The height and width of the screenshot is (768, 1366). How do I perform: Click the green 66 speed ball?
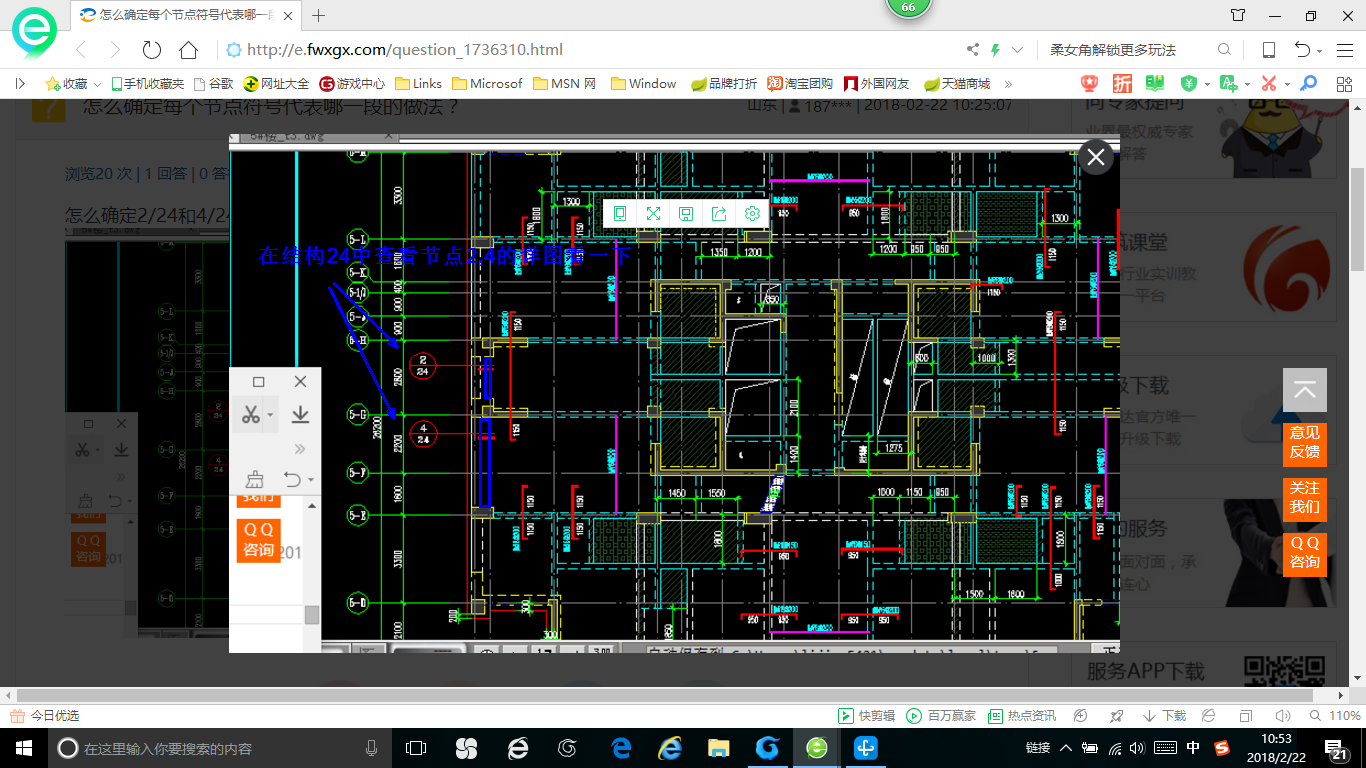coord(908,6)
